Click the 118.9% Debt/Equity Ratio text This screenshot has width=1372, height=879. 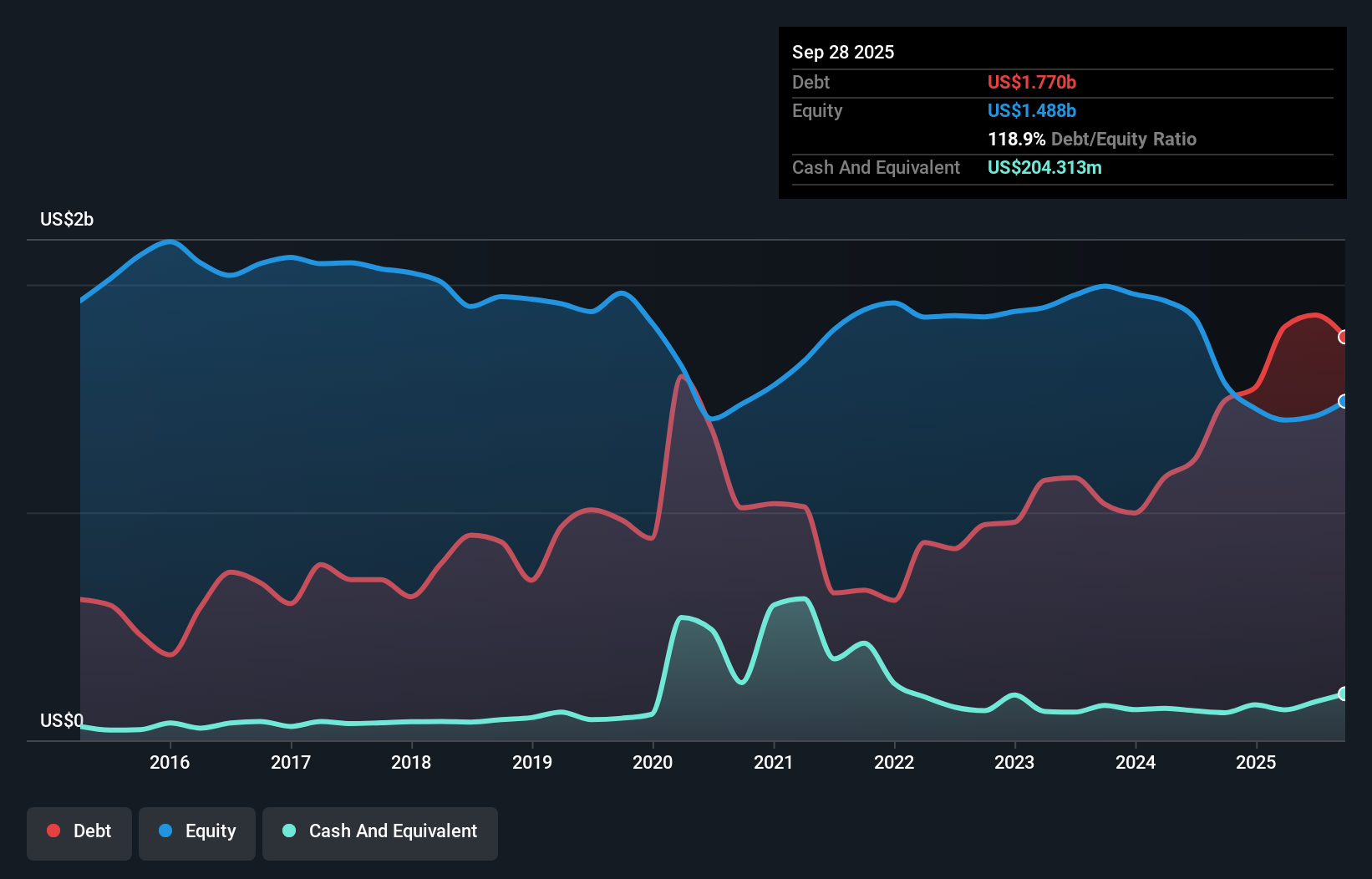tap(1092, 139)
